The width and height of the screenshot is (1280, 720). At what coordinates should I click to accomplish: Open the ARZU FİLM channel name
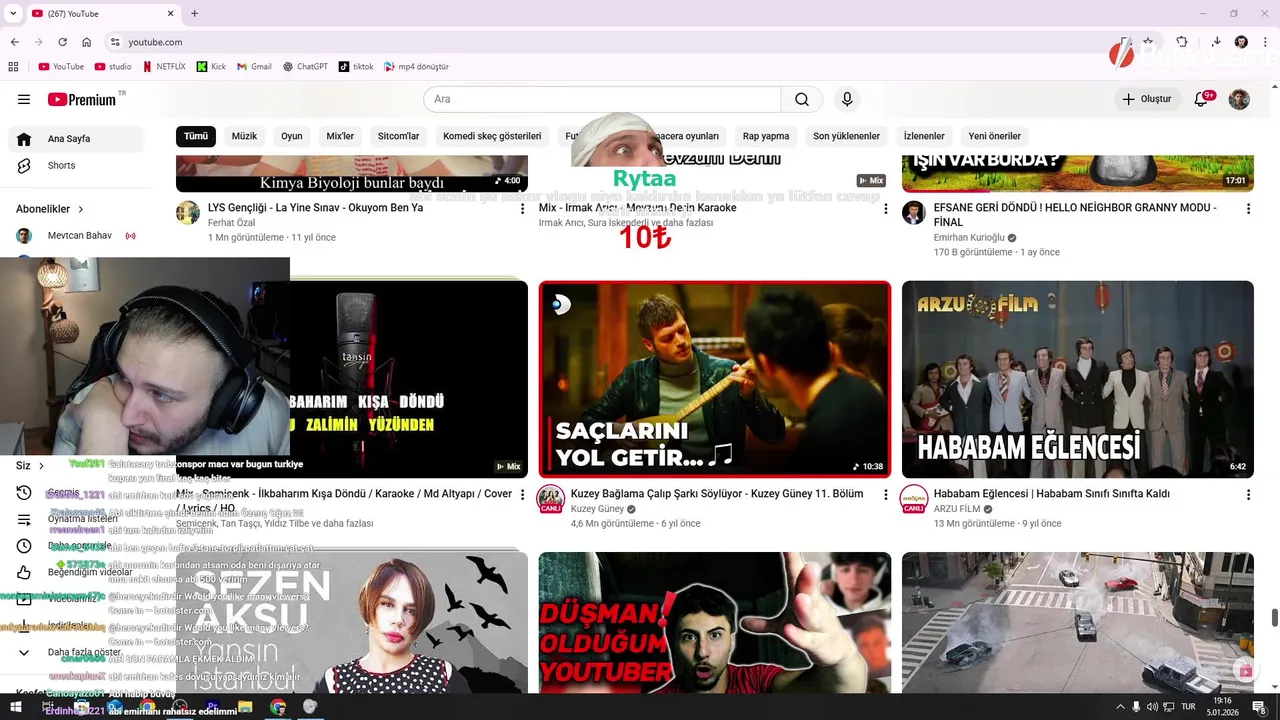pyautogui.click(x=957, y=509)
